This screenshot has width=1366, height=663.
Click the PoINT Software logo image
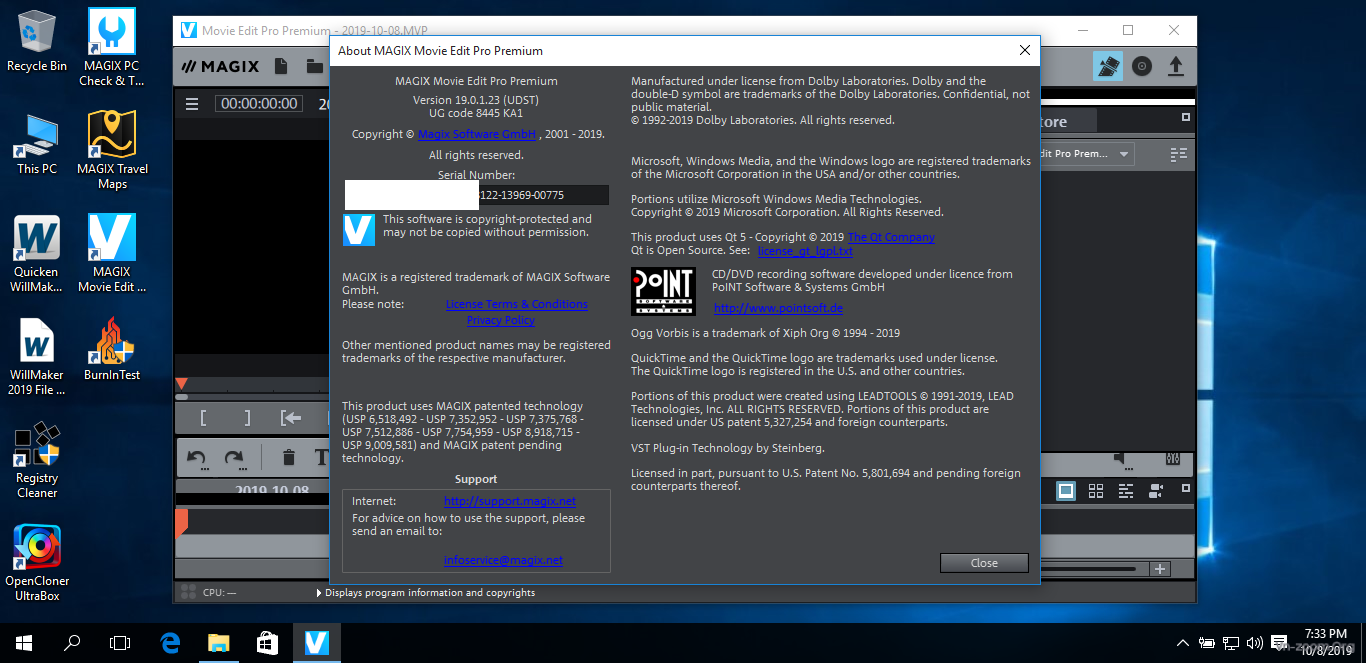coord(663,292)
